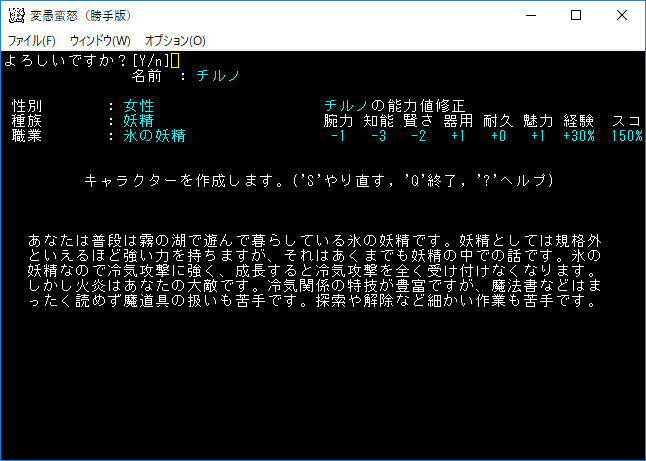Screen dimensions: 646x461
Task: Open the ウィンドウ(W) menu
Action: (x=100, y=41)
